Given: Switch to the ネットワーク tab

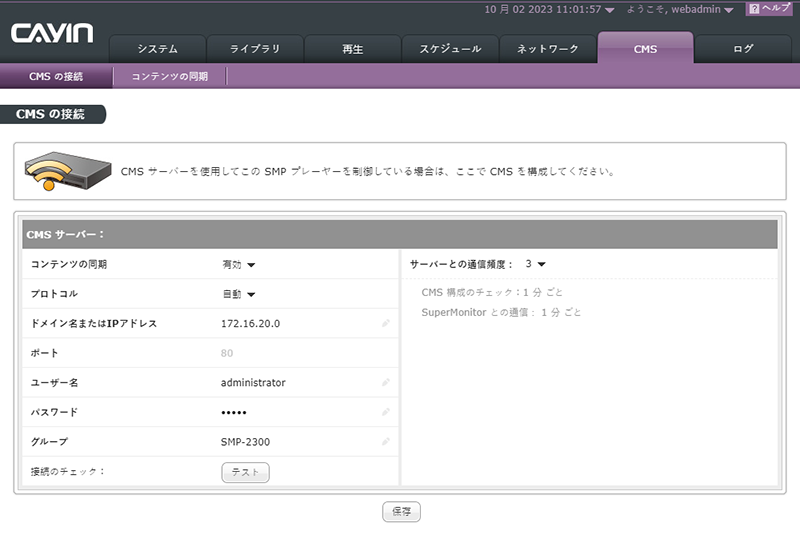Looking at the screenshot, I should pyautogui.click(x=547, y=48).
